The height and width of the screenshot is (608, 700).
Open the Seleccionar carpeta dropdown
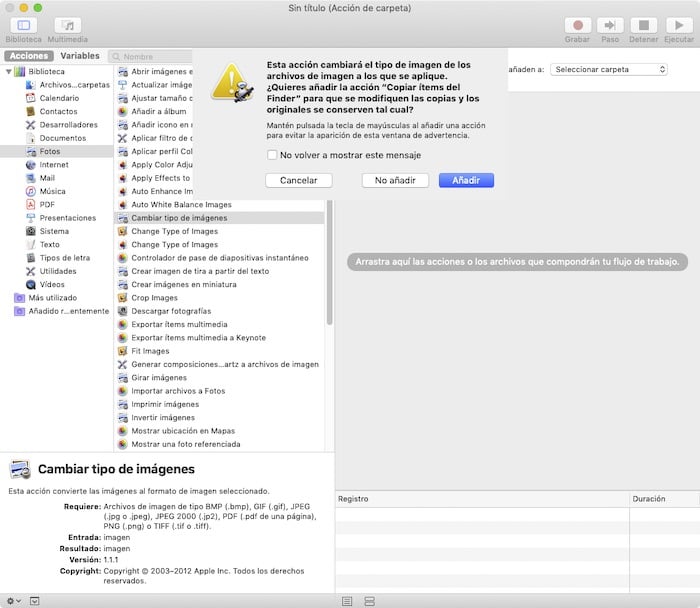click(609, 70)
